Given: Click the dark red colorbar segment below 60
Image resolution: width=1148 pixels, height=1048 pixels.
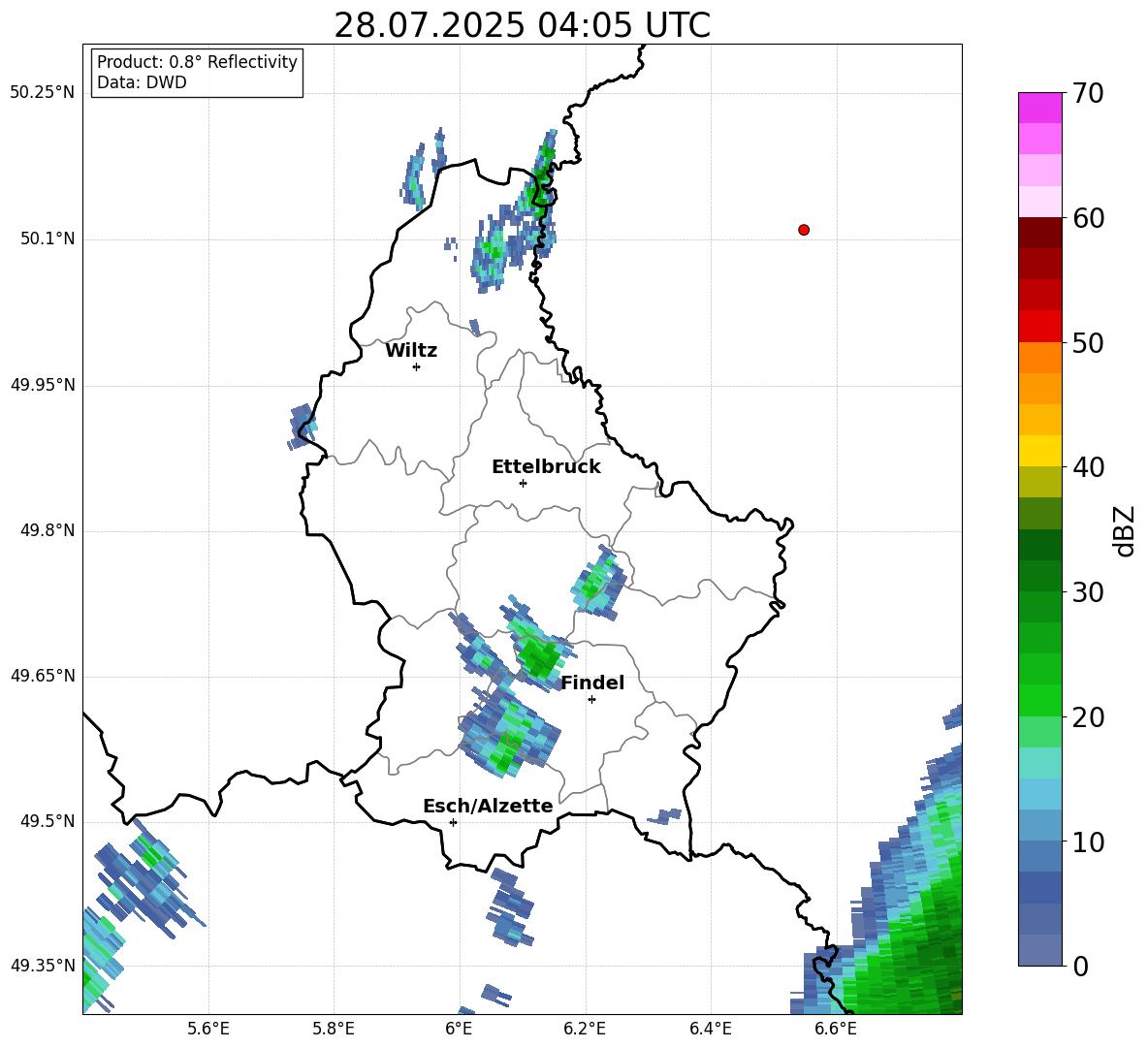Looking at the screenshot, I should tap(1039, 233).
